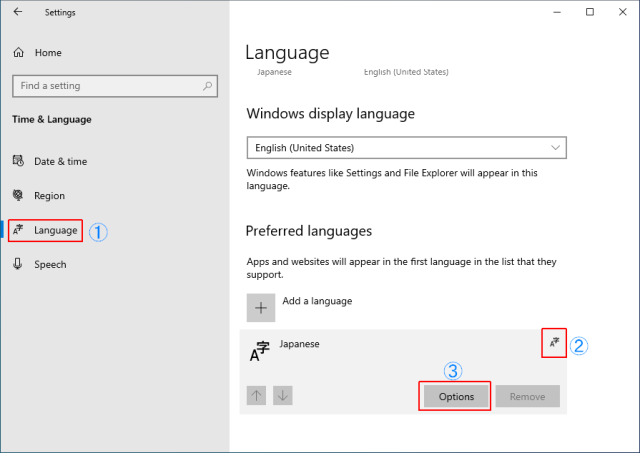Open Date & time settings
The height and width of the screenshot is (453, 640).
coord(60,161)
